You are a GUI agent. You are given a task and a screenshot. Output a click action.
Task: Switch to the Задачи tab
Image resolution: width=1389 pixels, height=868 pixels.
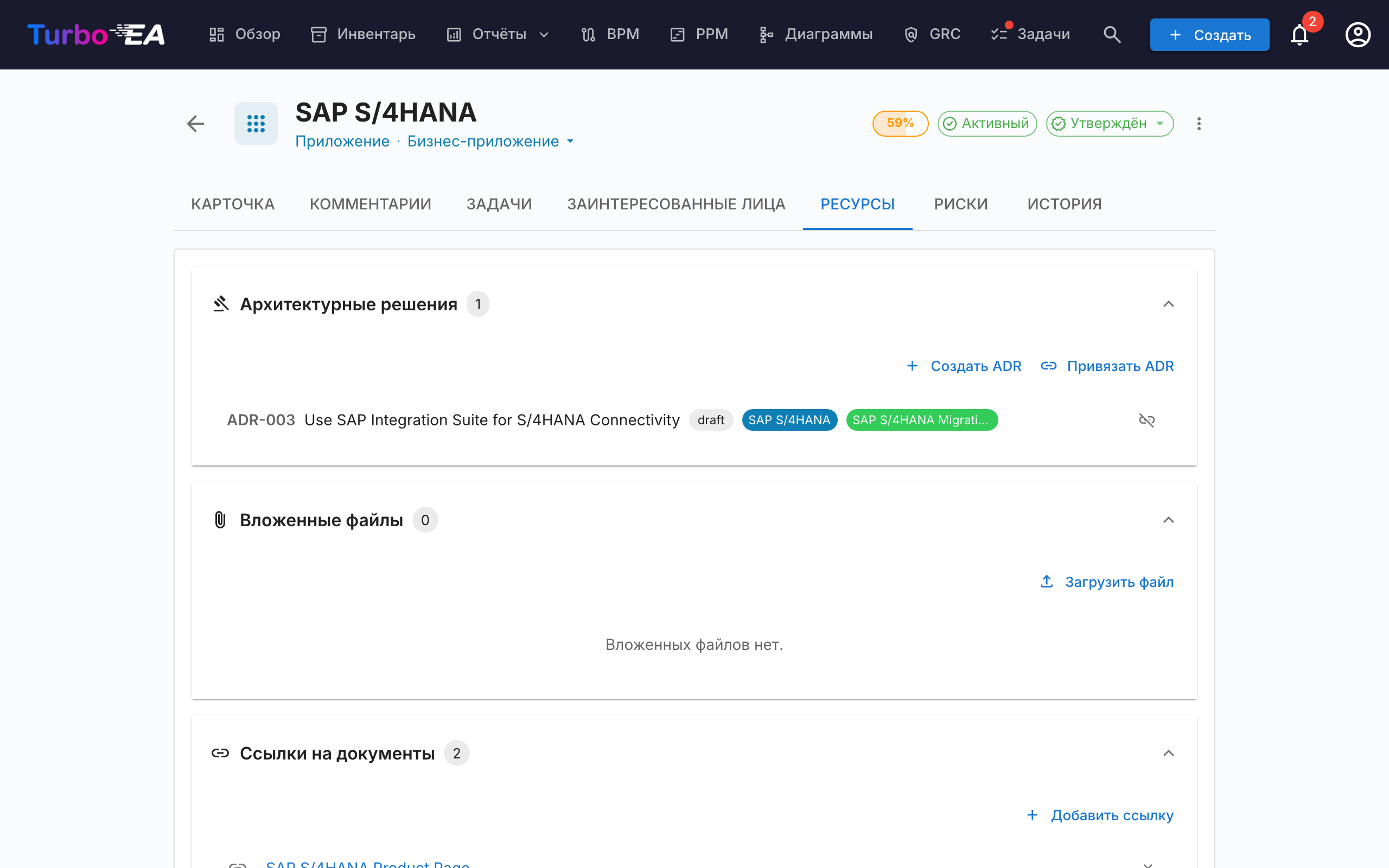point(499,204)
